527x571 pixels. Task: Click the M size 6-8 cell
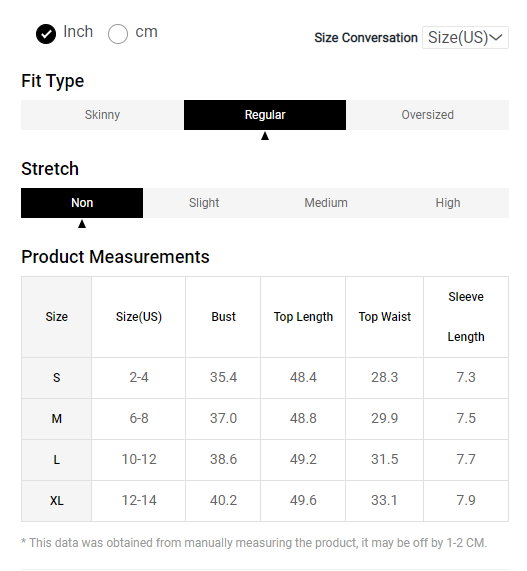click(139, 418)
